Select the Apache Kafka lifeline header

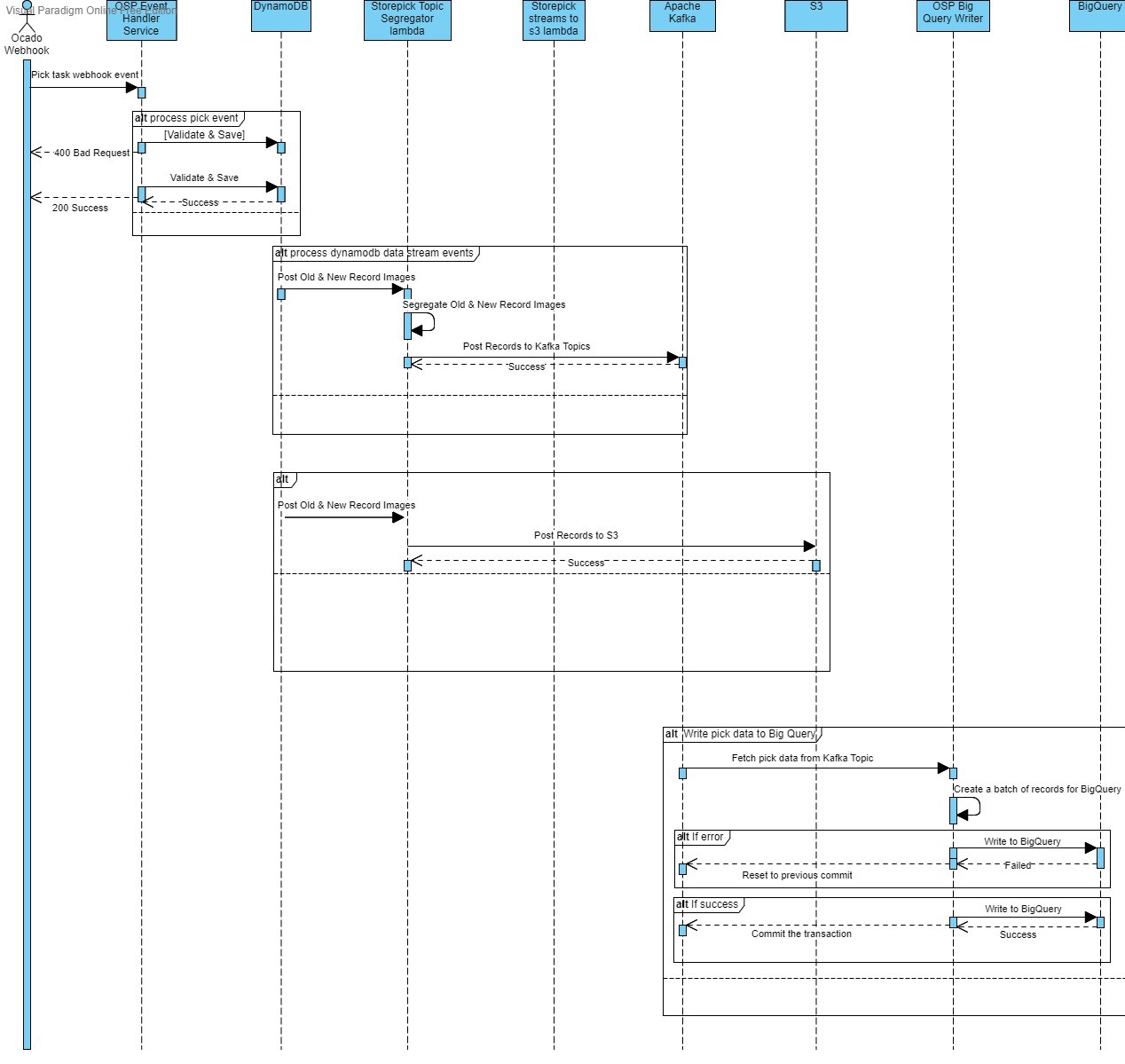point(682,15)
